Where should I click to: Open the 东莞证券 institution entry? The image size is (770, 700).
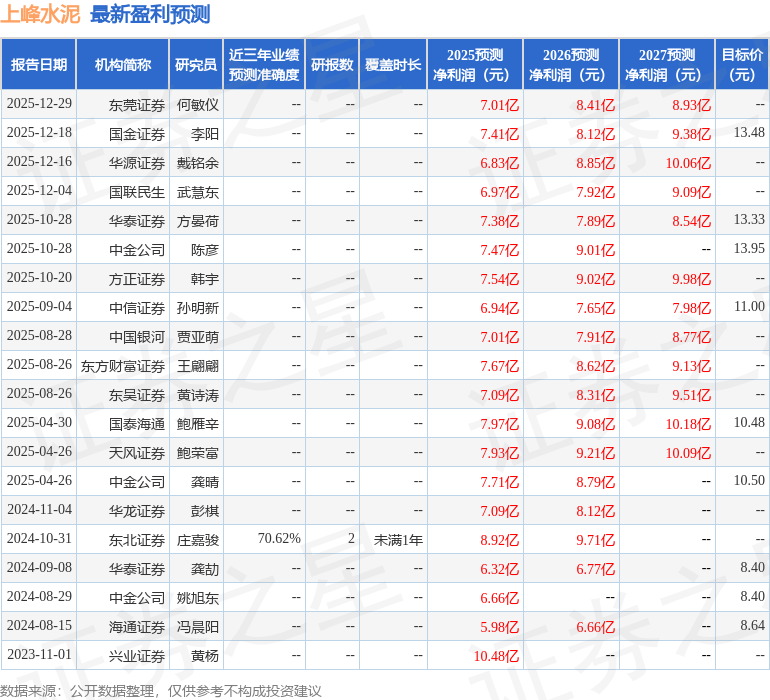coord(137,105)
